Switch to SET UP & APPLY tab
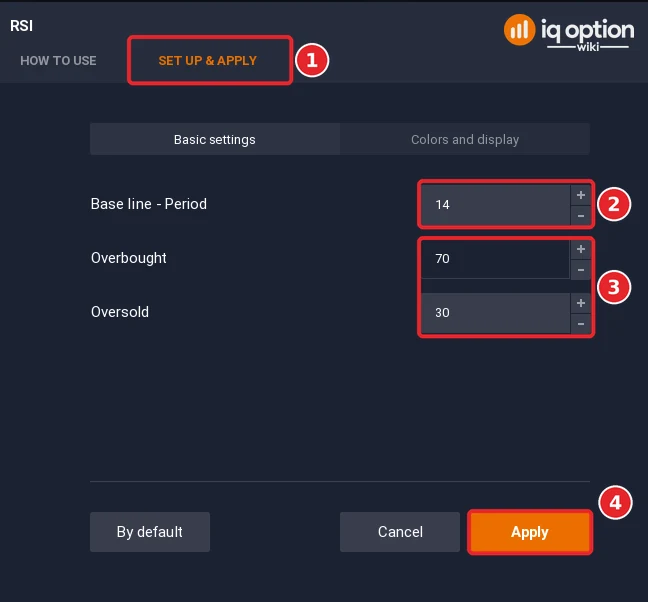 tap(208, 61)
